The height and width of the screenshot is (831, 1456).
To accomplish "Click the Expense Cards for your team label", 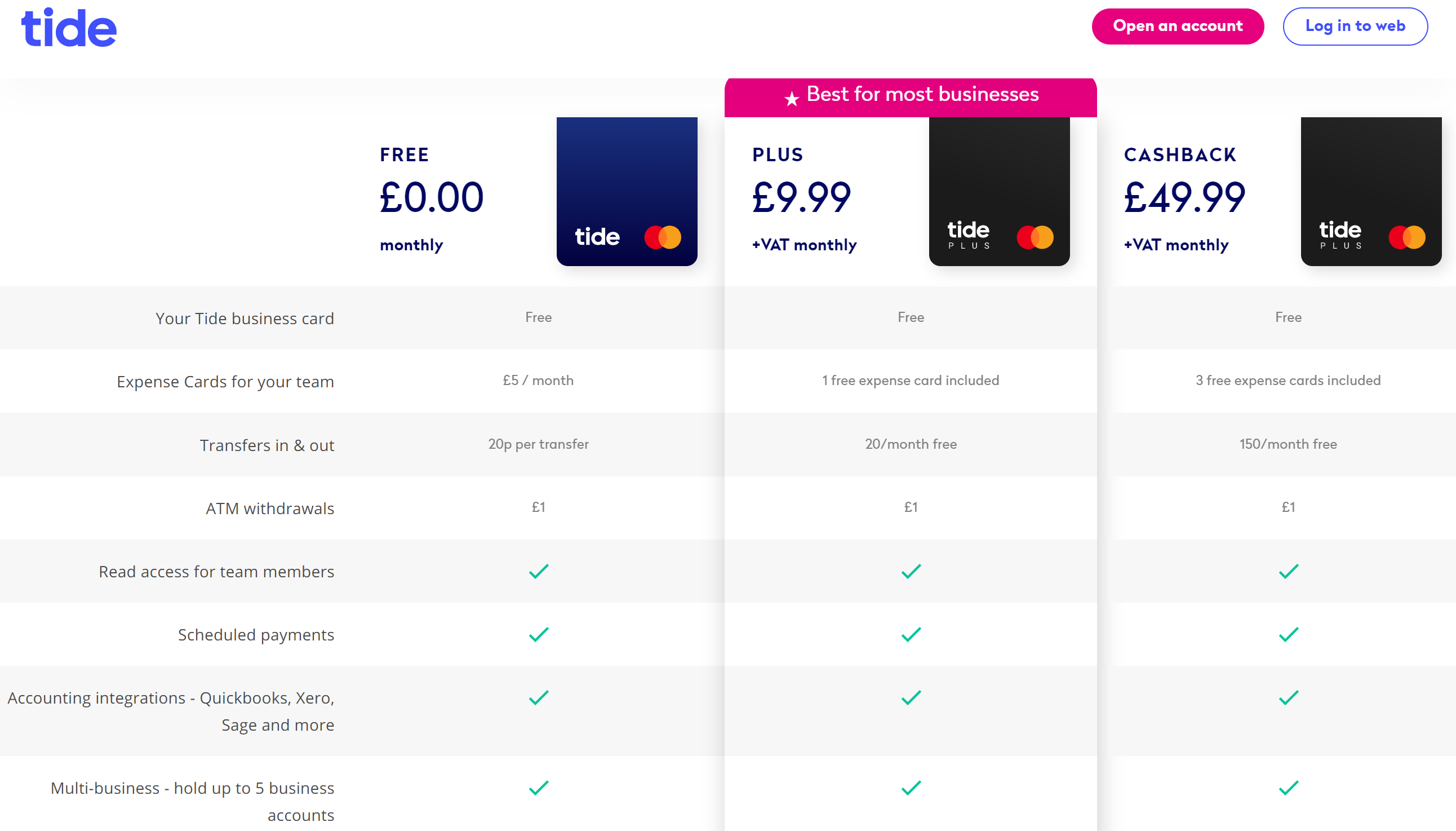I will tap(225, 381).
